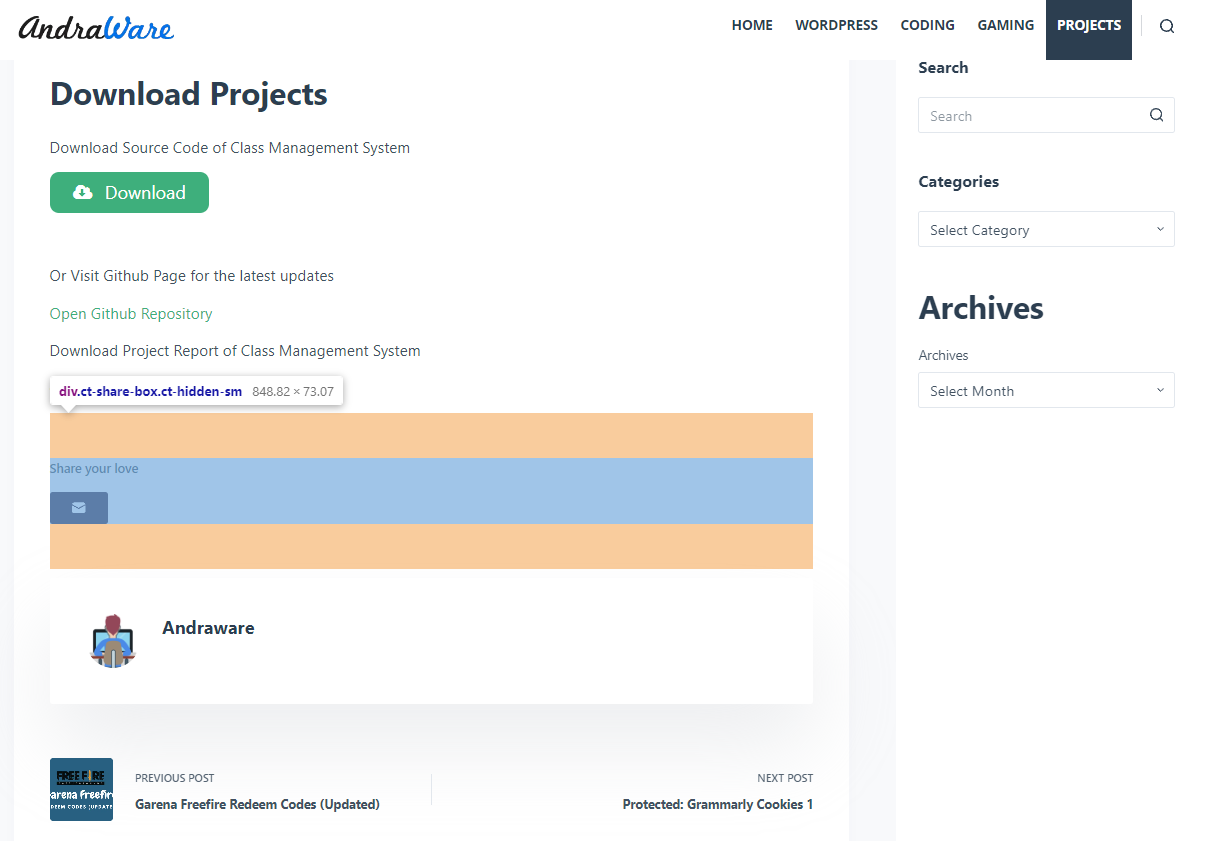Click the magnifier icon in the sidebar search box
Viewport: 1226px width, 841px height.
pos(1156,115)
